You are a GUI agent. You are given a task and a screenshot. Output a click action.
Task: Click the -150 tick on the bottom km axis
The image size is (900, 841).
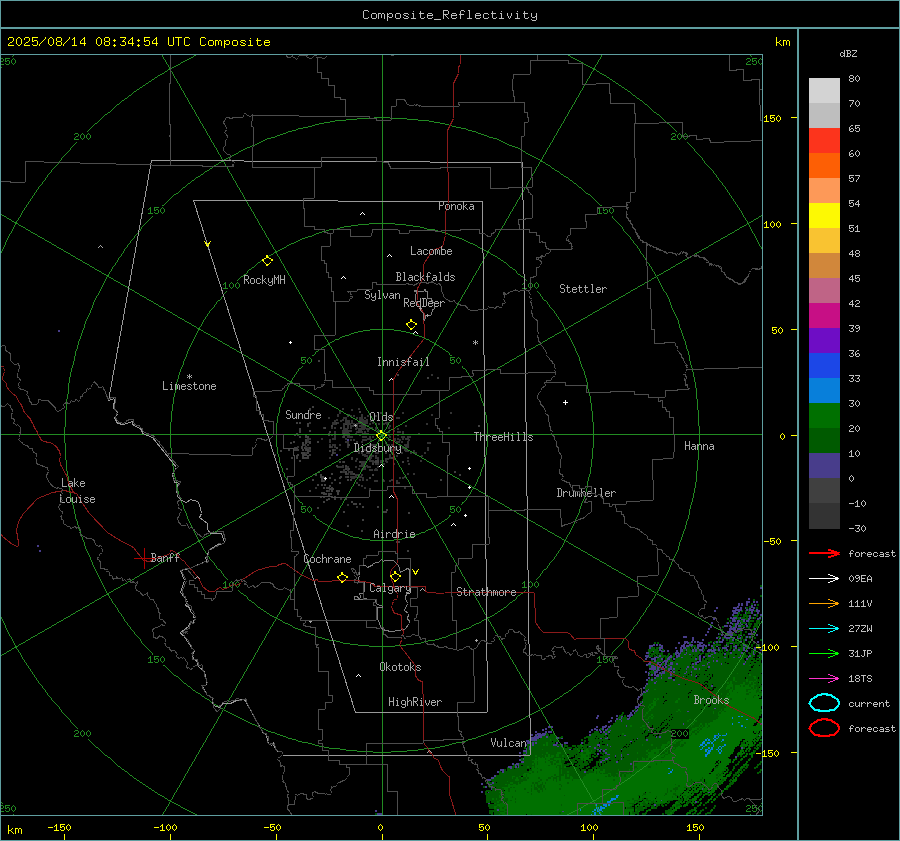[x=59, y=827]
